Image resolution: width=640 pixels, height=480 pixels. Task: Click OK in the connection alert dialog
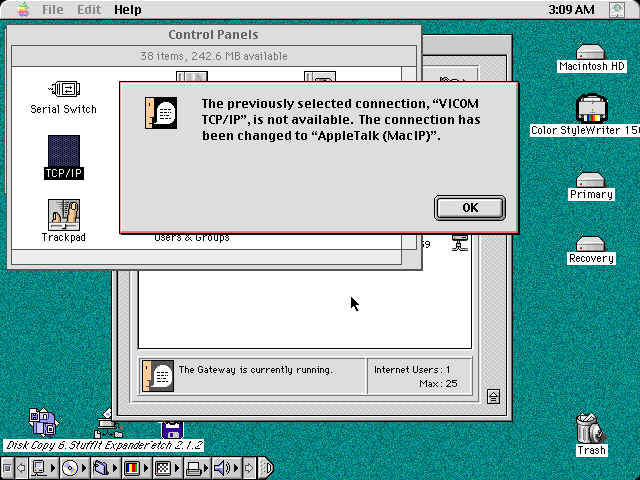click(x=470, y=208)
